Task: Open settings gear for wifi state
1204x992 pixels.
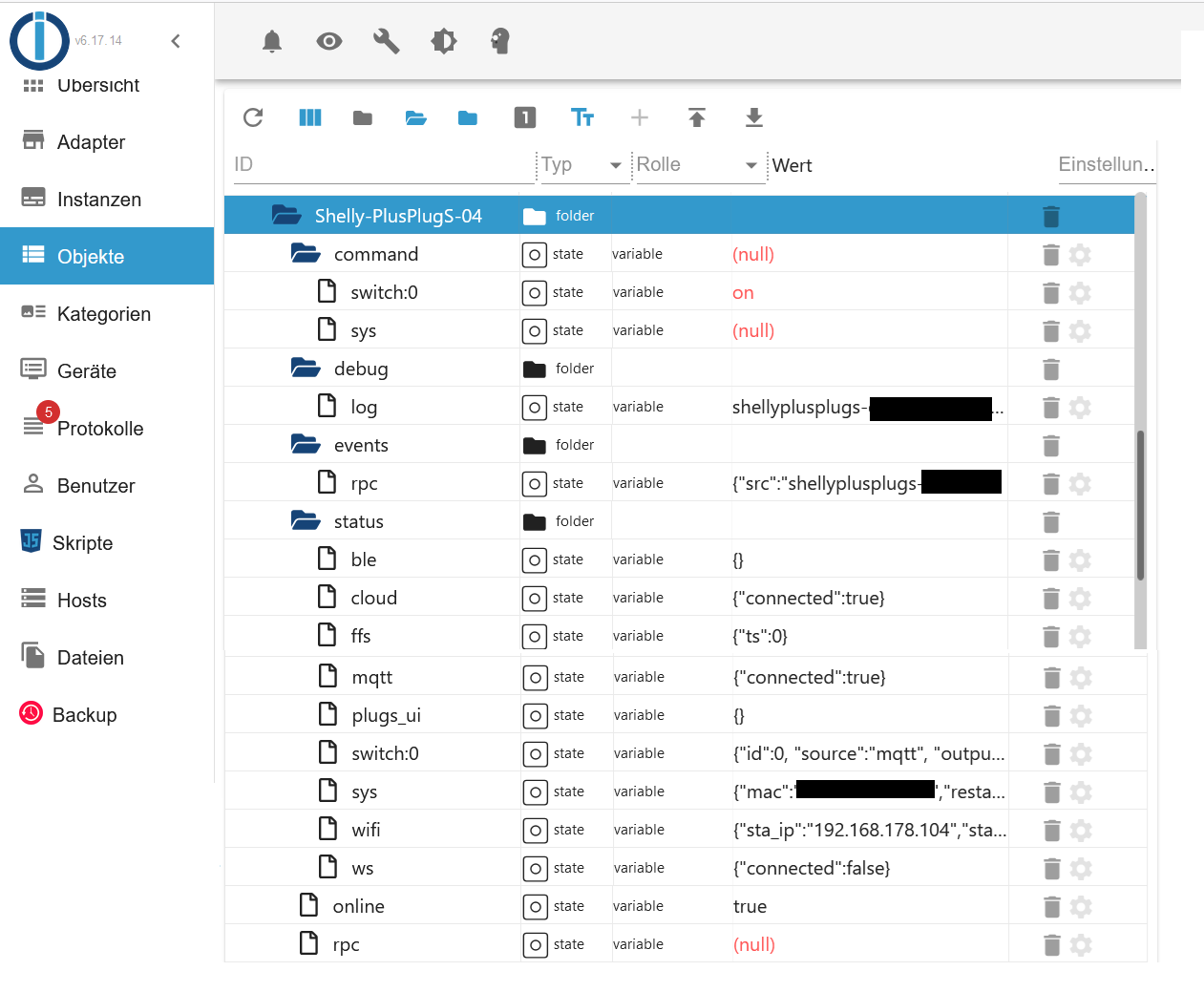Action: (1081, 831)
